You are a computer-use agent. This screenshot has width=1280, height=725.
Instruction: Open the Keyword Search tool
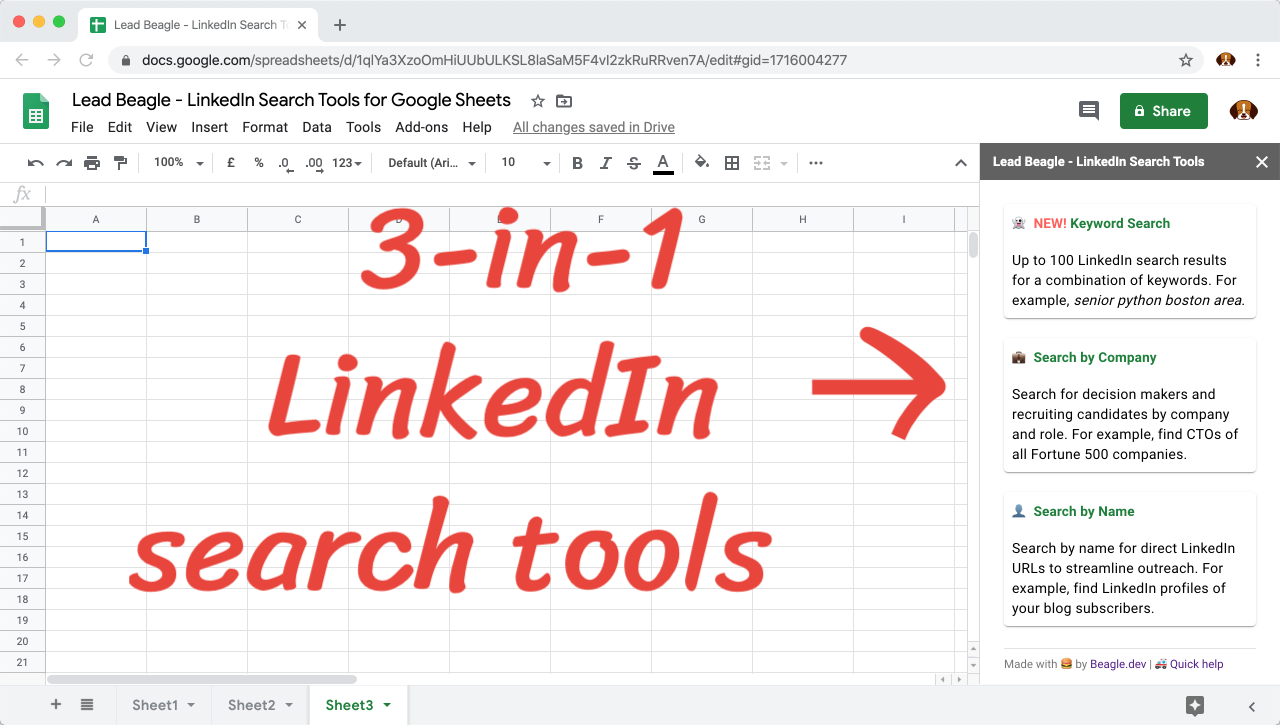tap(1130, 261)
